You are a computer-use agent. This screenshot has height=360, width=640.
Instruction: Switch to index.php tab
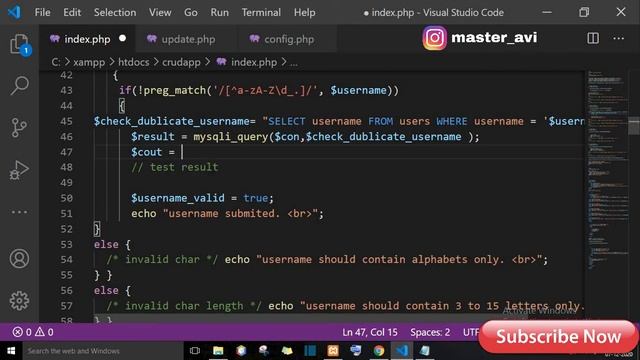tap(88, 39)
